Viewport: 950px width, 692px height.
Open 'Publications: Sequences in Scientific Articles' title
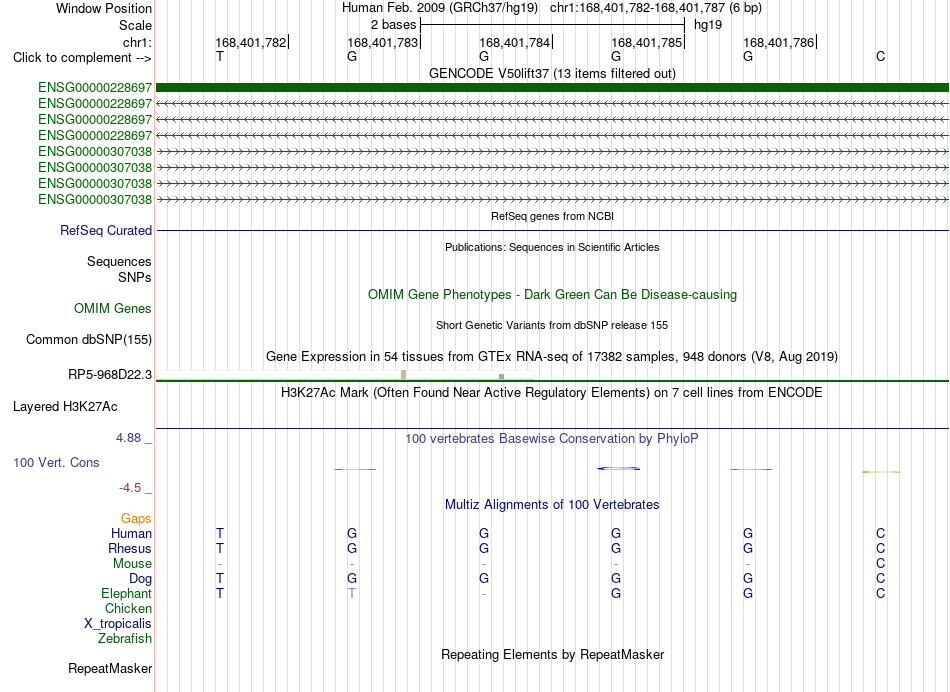552,247
